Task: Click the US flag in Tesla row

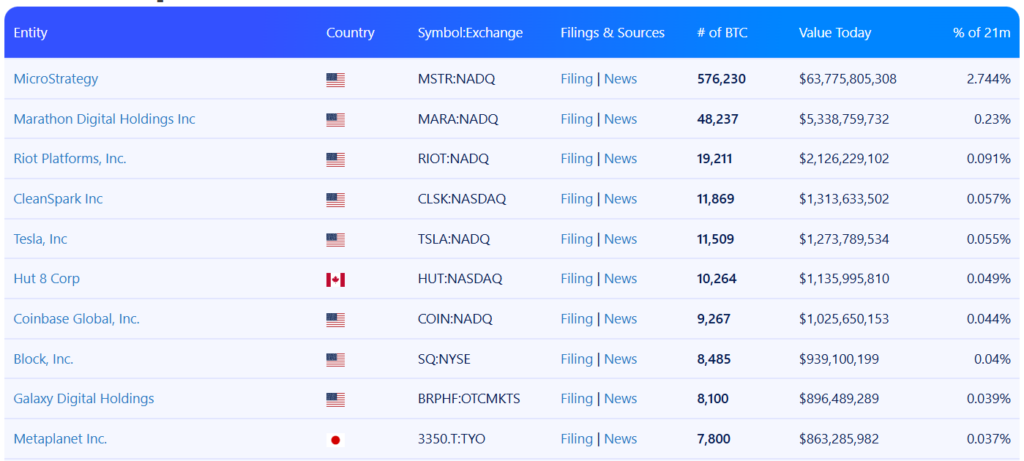Action: click(335, 240)
